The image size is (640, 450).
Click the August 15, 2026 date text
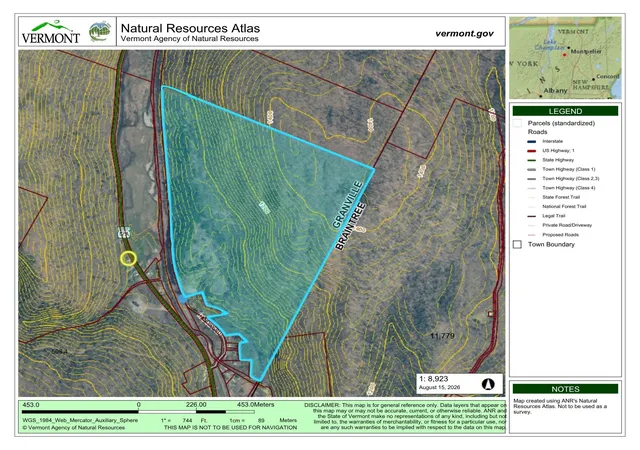pyautogui.click(x=439, y=387)
